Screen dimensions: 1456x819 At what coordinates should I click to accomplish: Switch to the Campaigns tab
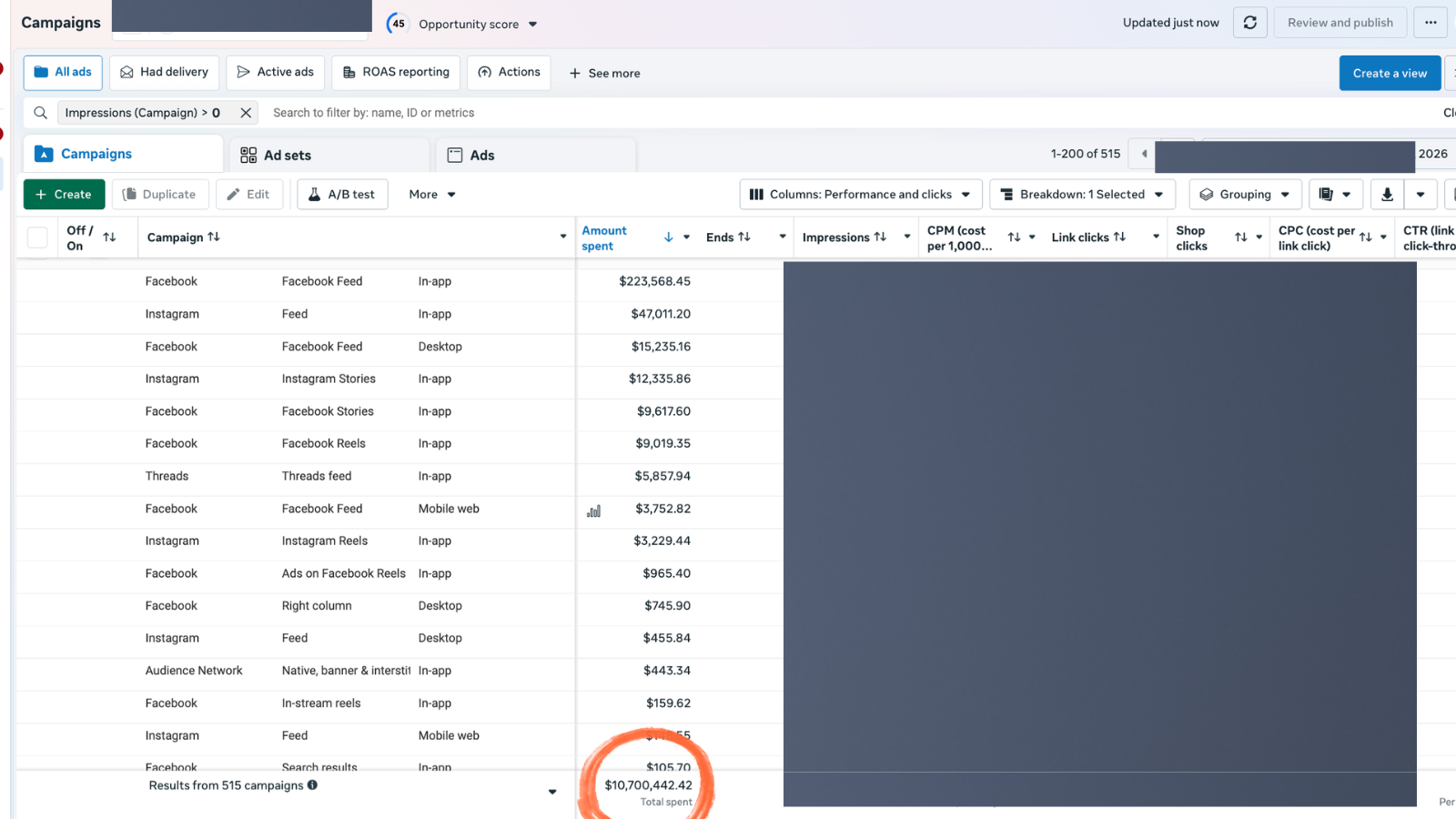pyautogui.click(x=123, y=155)
